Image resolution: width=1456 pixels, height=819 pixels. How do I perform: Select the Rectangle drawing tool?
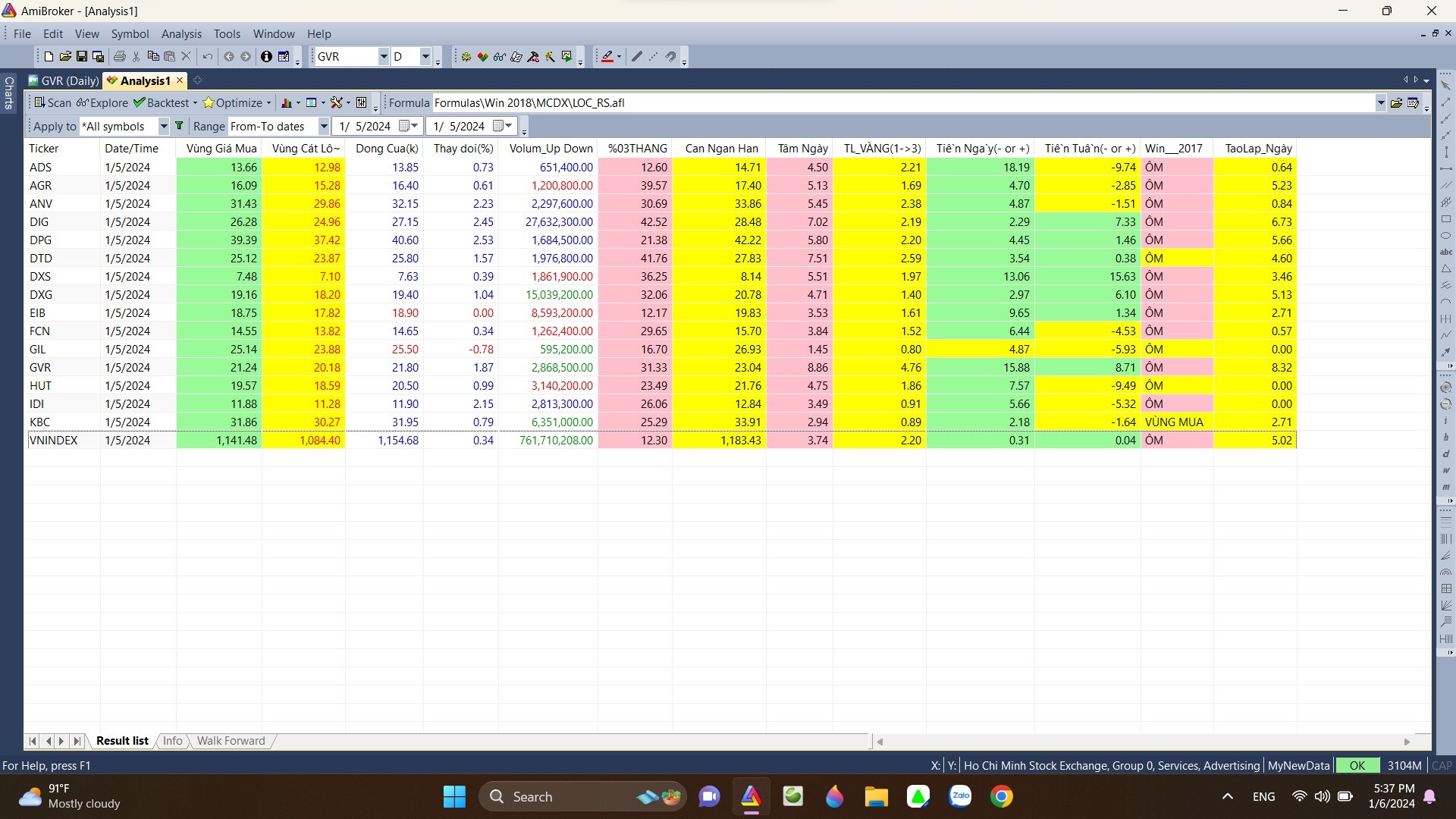click(x=1446, y=219)
